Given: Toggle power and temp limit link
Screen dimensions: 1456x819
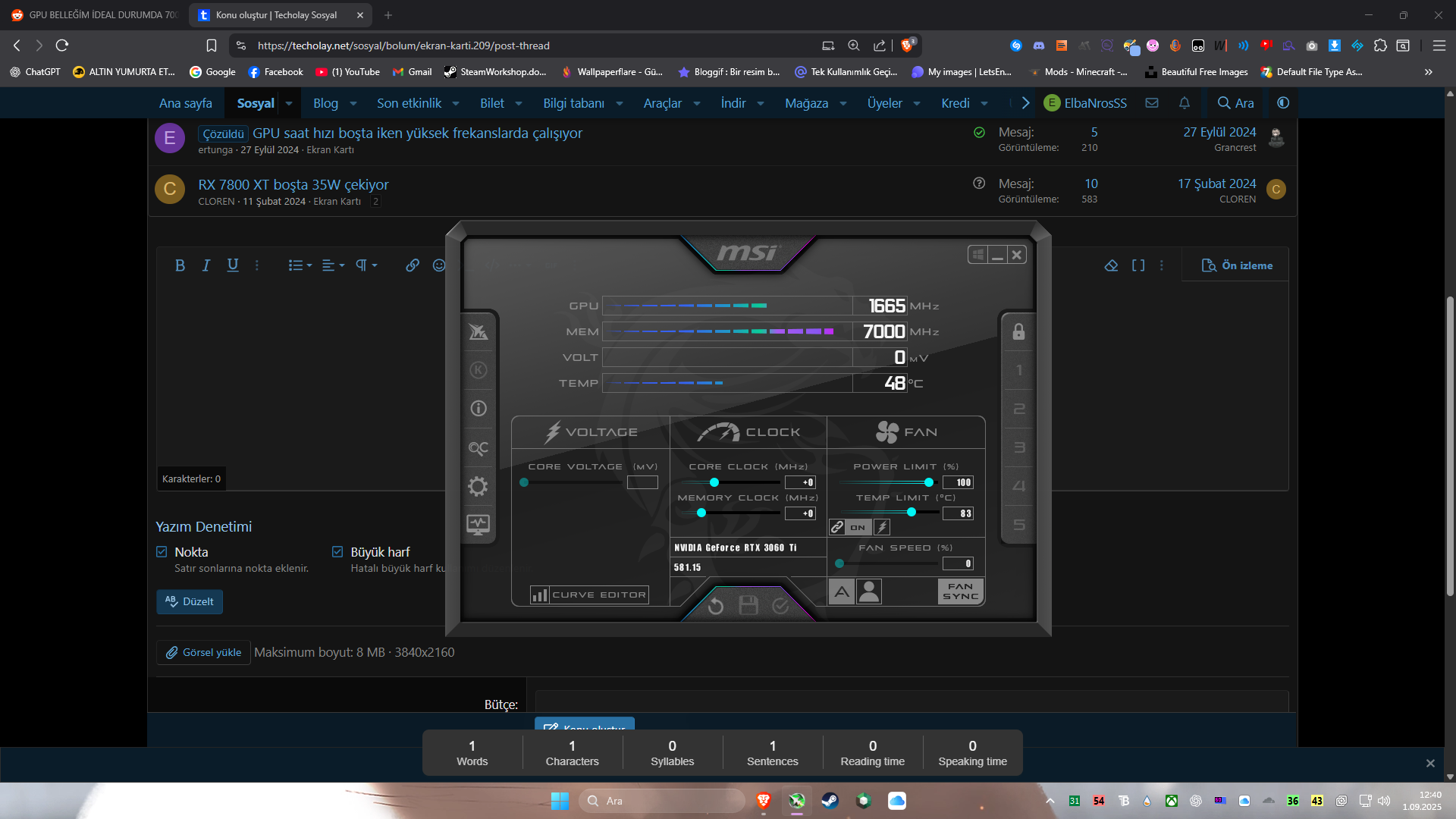Looking at the screenshot, I should pos(837,527).
